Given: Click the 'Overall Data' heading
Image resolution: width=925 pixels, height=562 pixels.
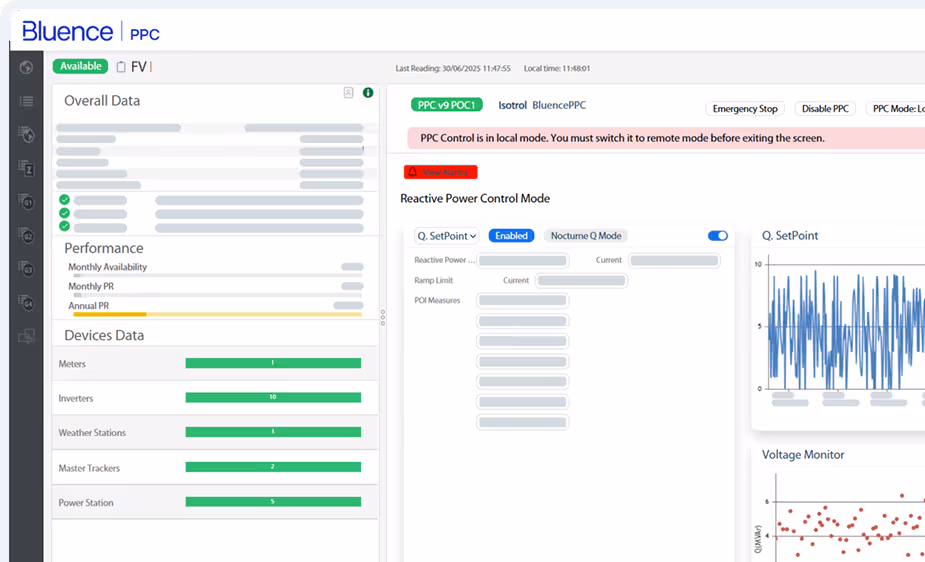Looking at the screenshot, I should [x=102, y=101].
